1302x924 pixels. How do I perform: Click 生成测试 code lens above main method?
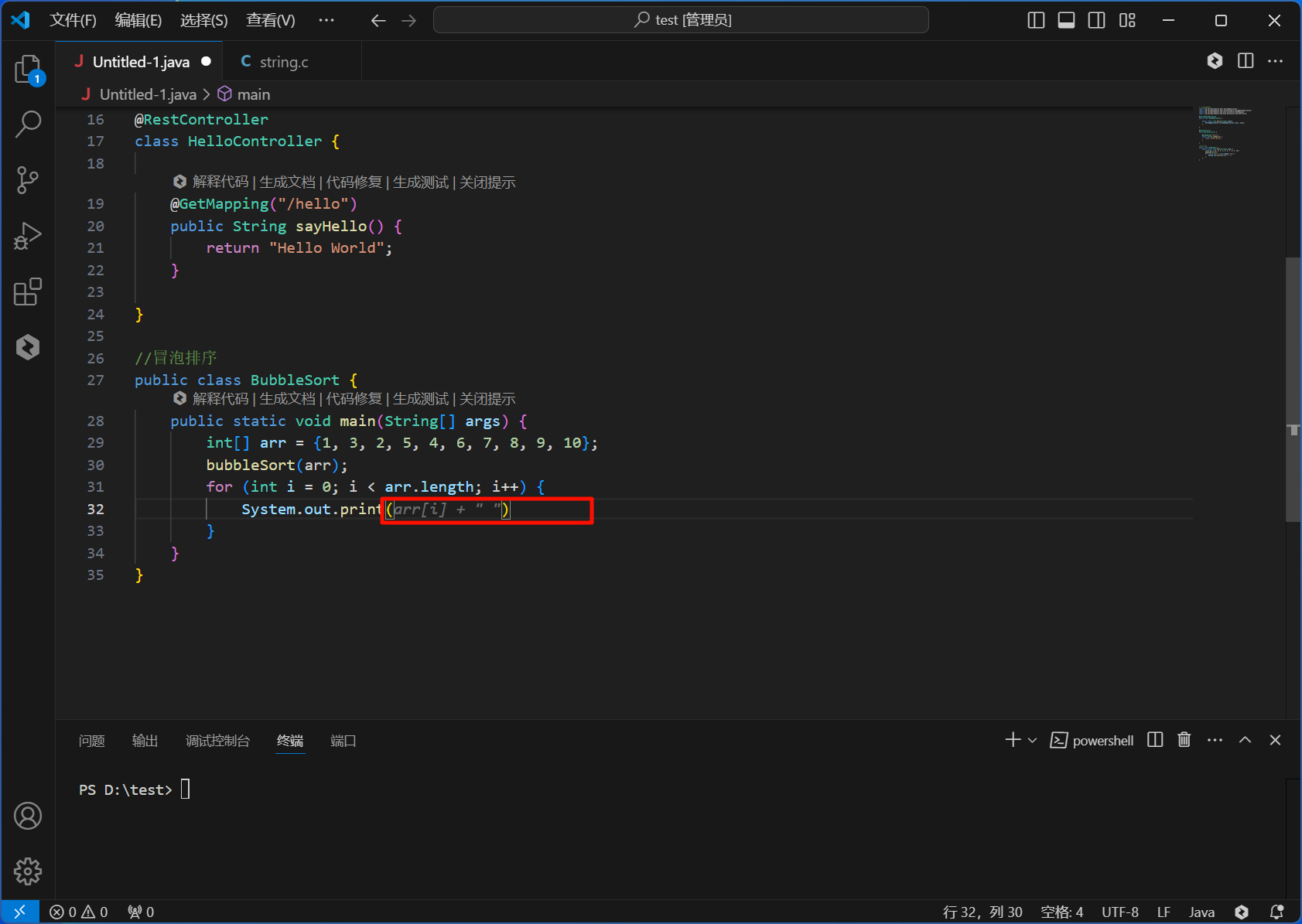[x=420, y=399]
